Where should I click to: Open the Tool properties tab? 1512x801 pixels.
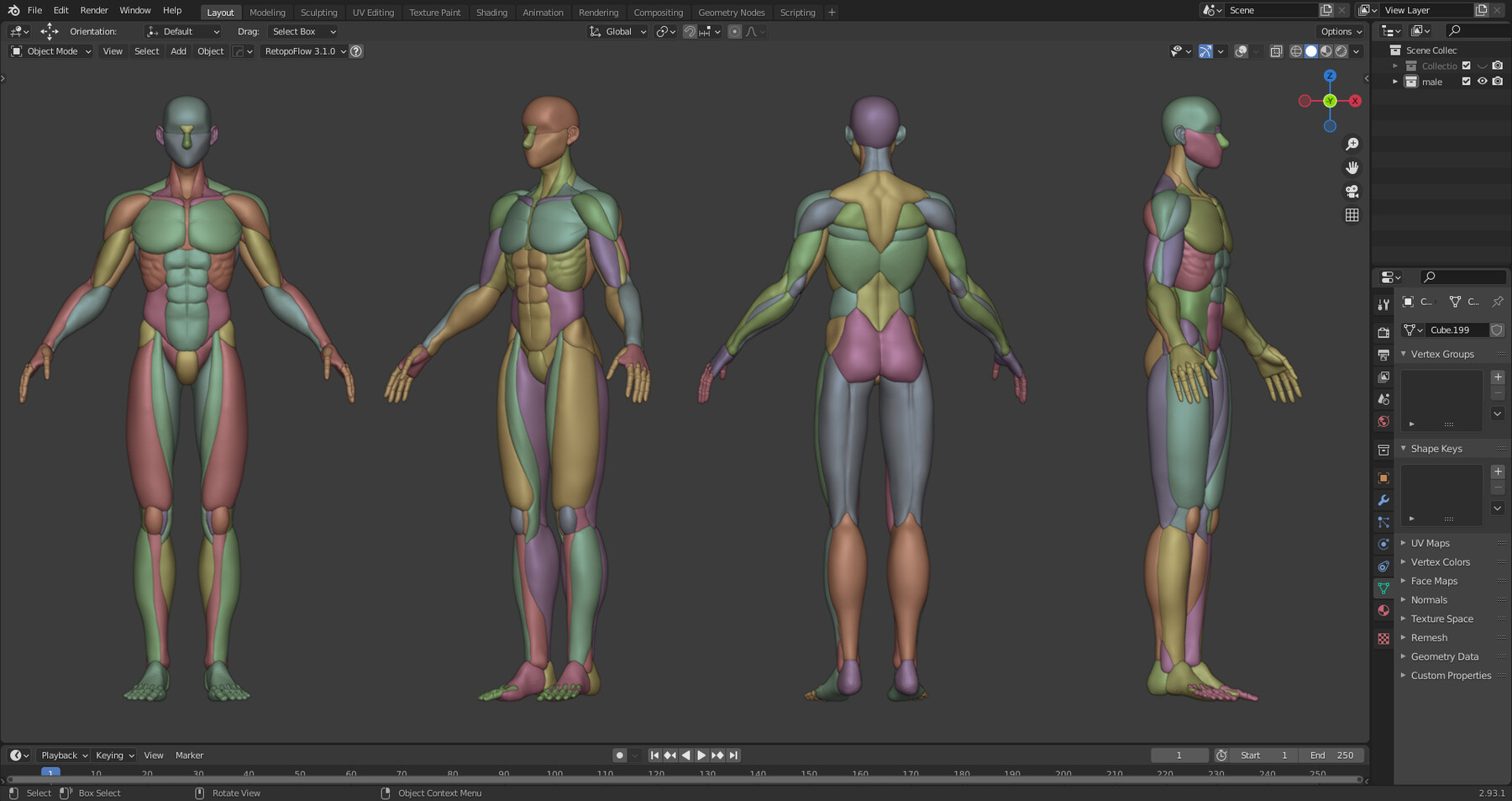coord(1383,304)
